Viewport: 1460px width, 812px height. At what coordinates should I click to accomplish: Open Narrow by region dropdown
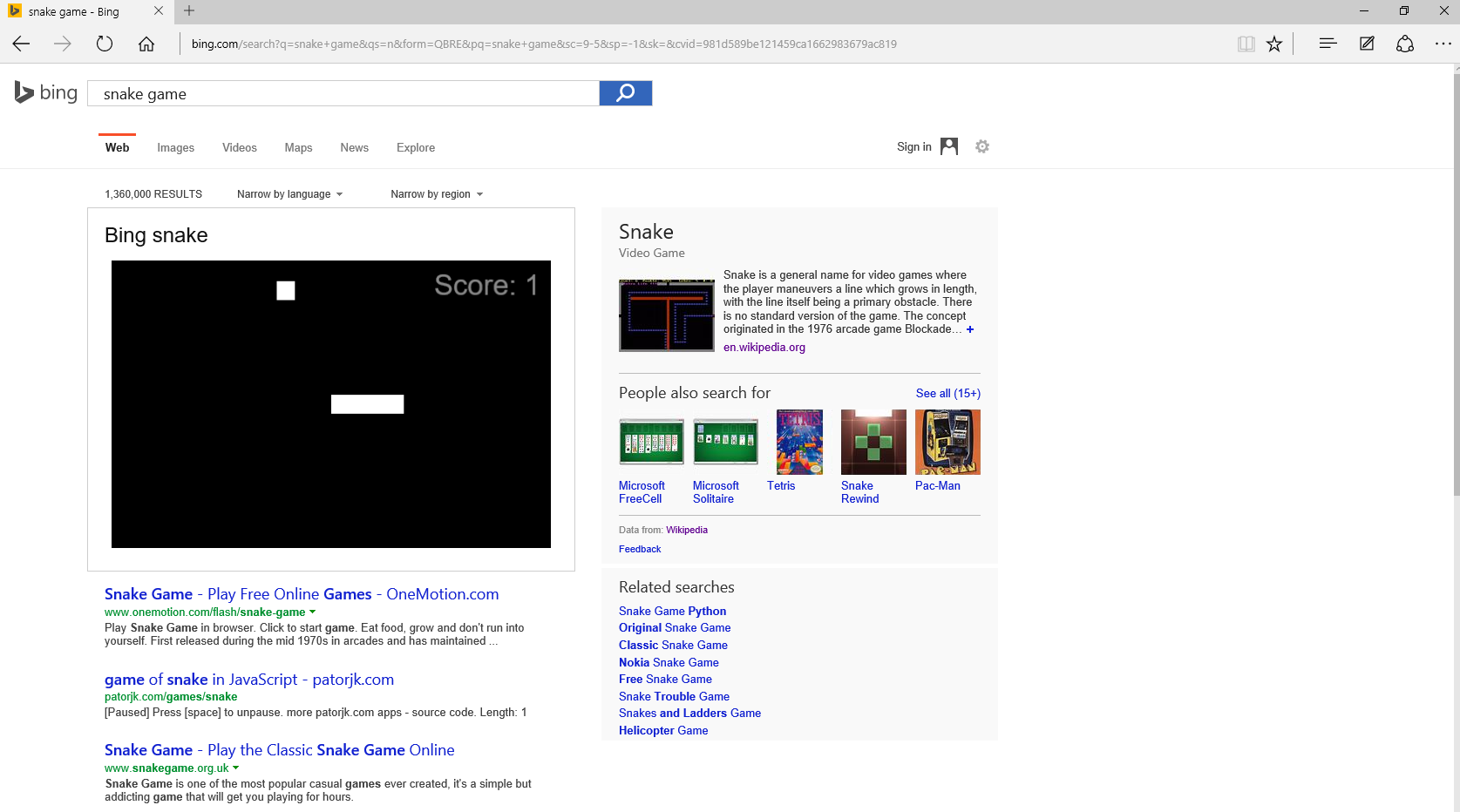437,194
